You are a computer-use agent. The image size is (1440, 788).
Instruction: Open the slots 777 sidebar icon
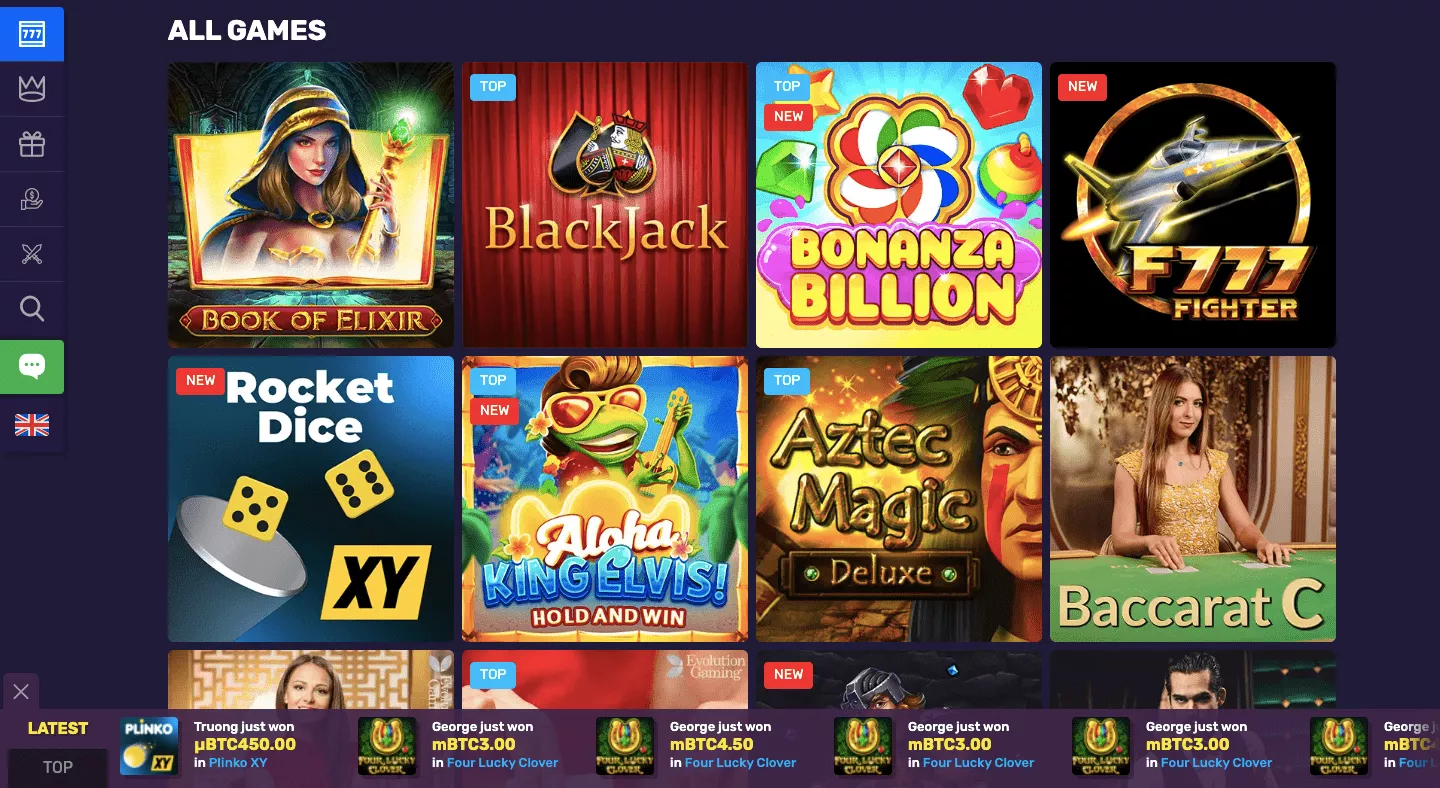click(32, 34)
